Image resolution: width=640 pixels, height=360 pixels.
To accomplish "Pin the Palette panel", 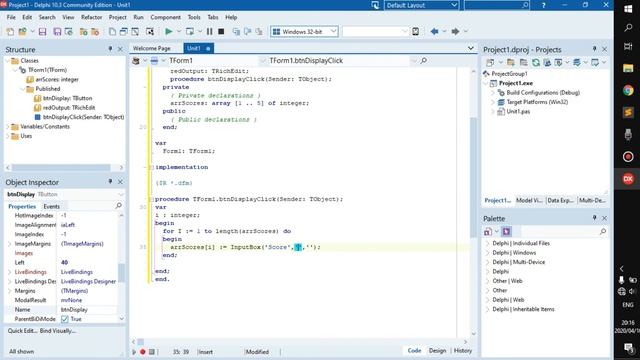I will [x=594, y=218].
